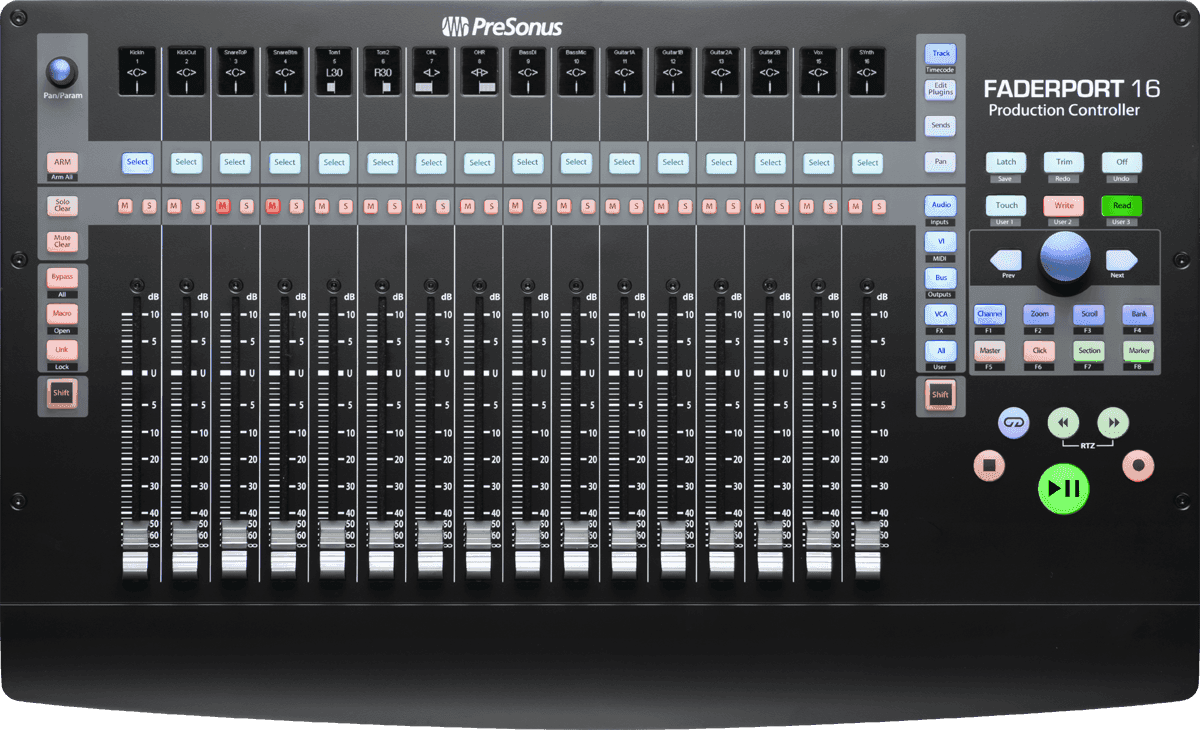This screenshot has height=730, width=1200.
Task: Select the SYnth channel
Action: coord(867,162)
